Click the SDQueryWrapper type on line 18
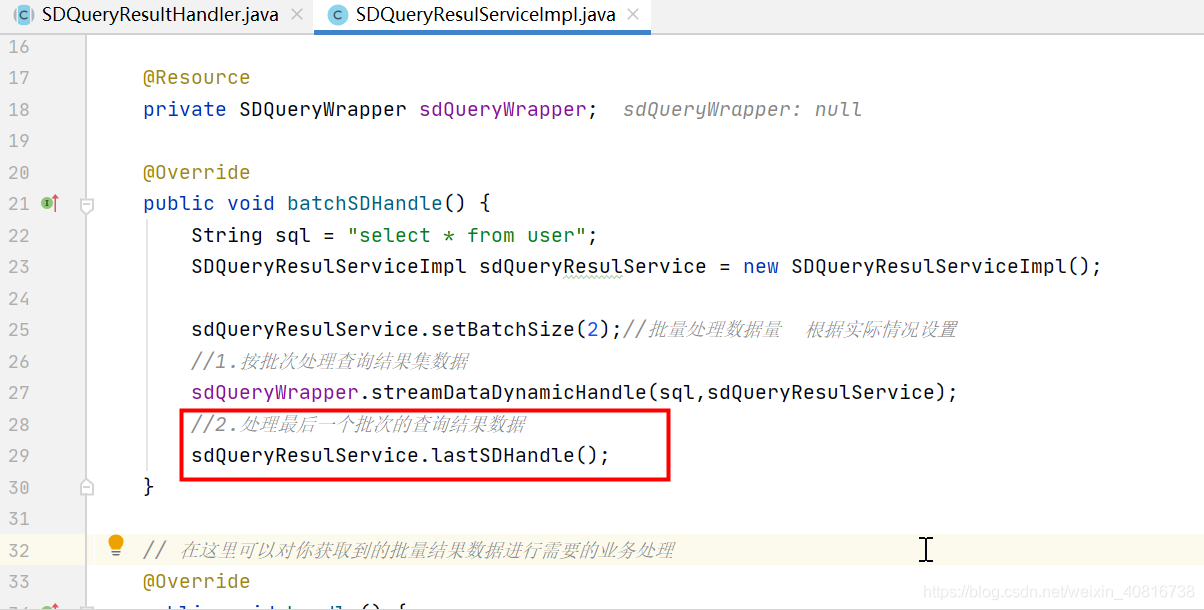The height and width of the screenshot is (610, 1204). click(323, 109)
